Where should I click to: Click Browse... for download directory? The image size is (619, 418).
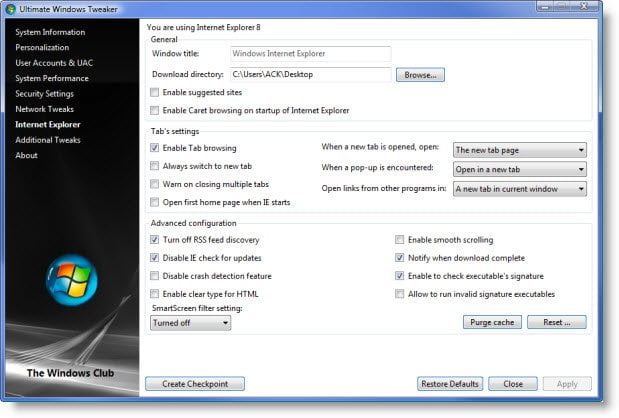click(420, 75)
